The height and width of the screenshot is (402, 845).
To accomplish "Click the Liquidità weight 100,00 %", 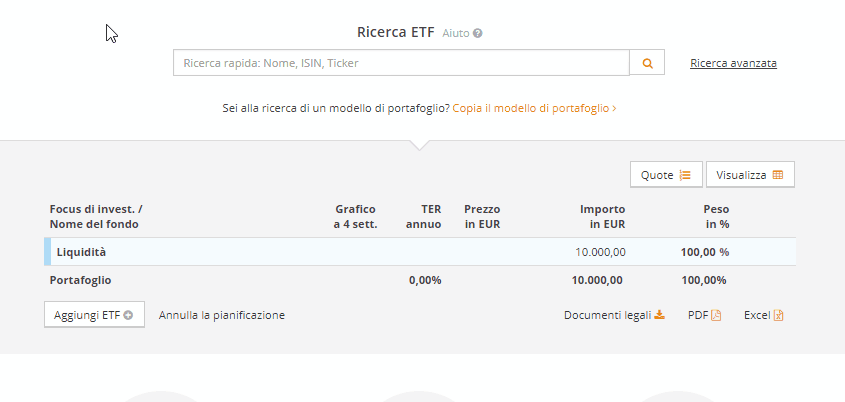I will pyautogui.click(x=705, y=252).
